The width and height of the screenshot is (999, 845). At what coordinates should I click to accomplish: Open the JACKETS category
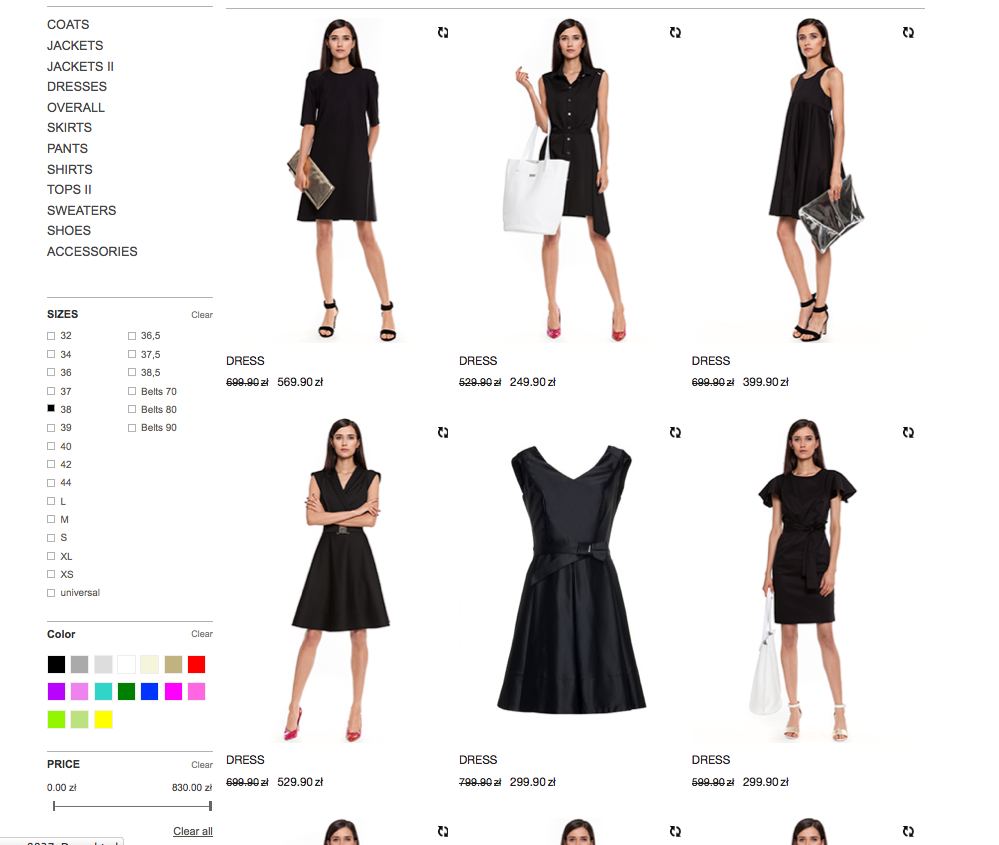click(75, 46)
